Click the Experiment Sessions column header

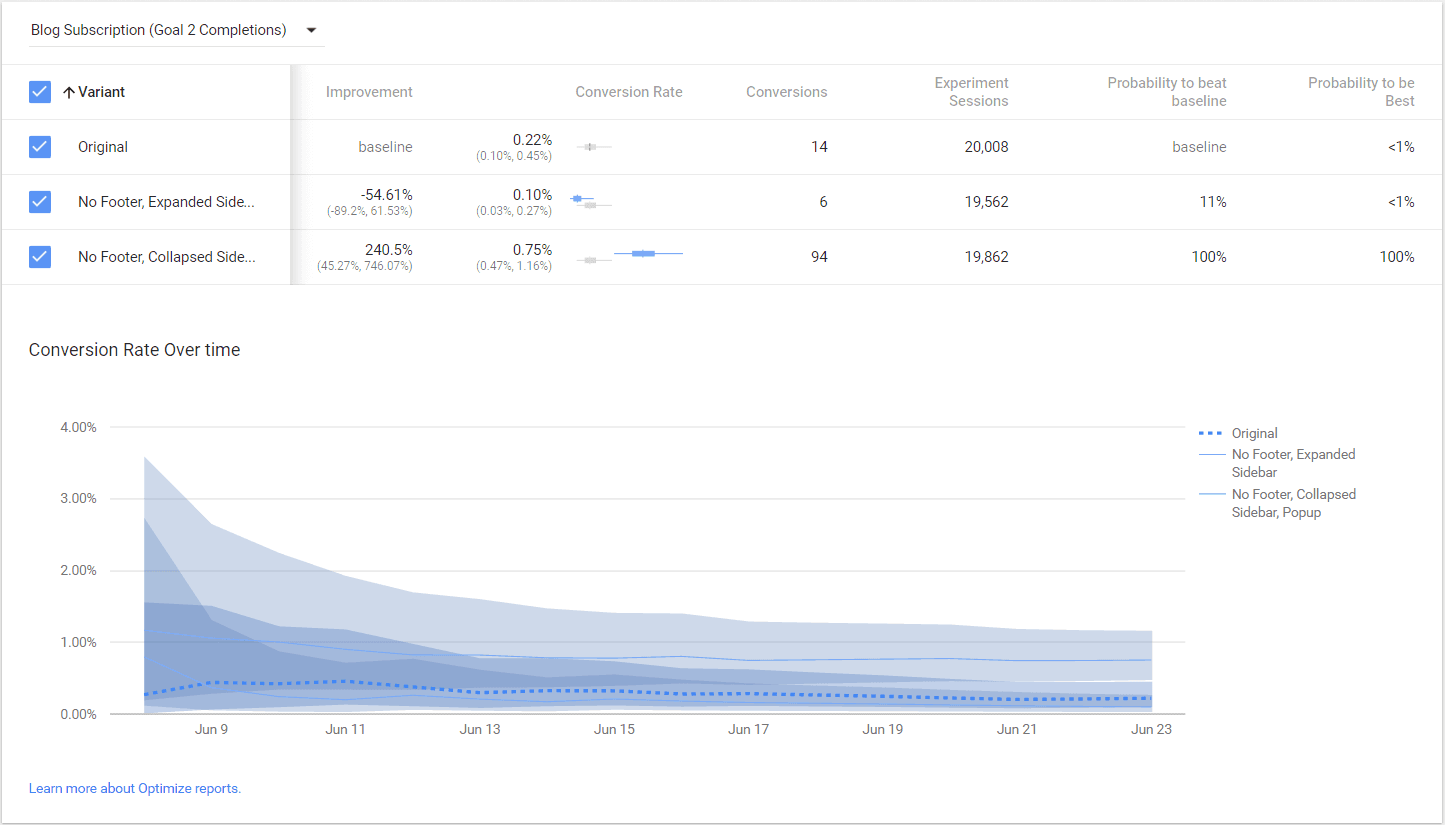pos(971,92)
